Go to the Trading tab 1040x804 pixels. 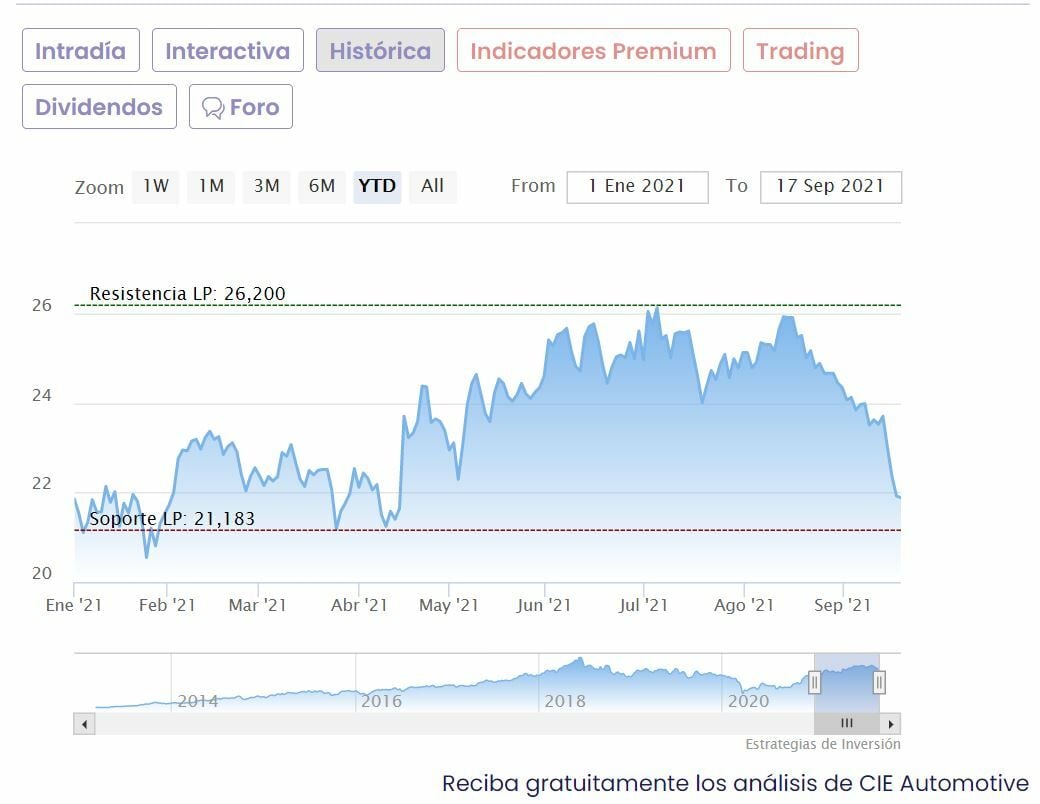[800, 51]
